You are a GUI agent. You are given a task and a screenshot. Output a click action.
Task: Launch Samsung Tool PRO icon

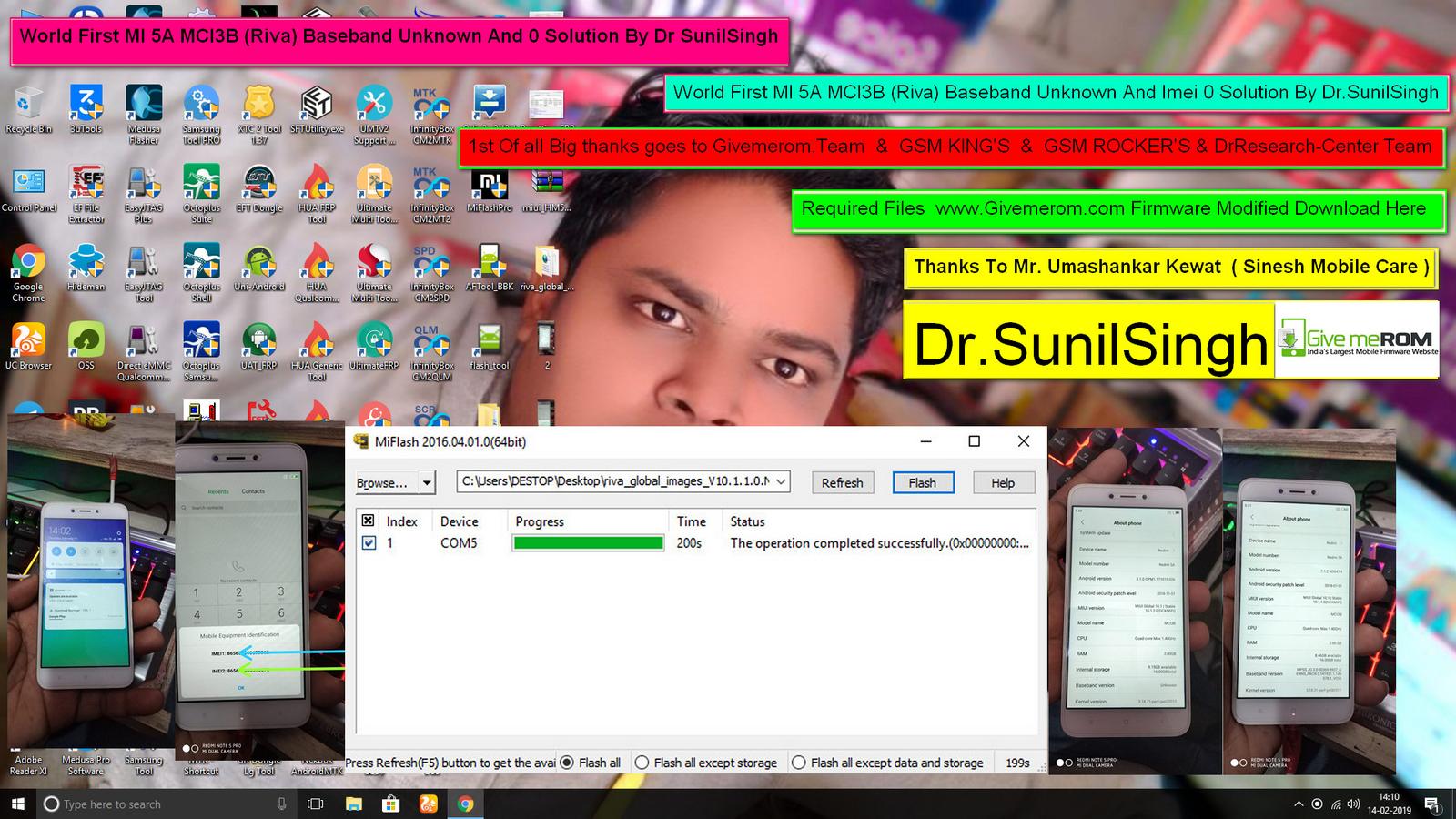pyautogui.click(x=201, y=115)
